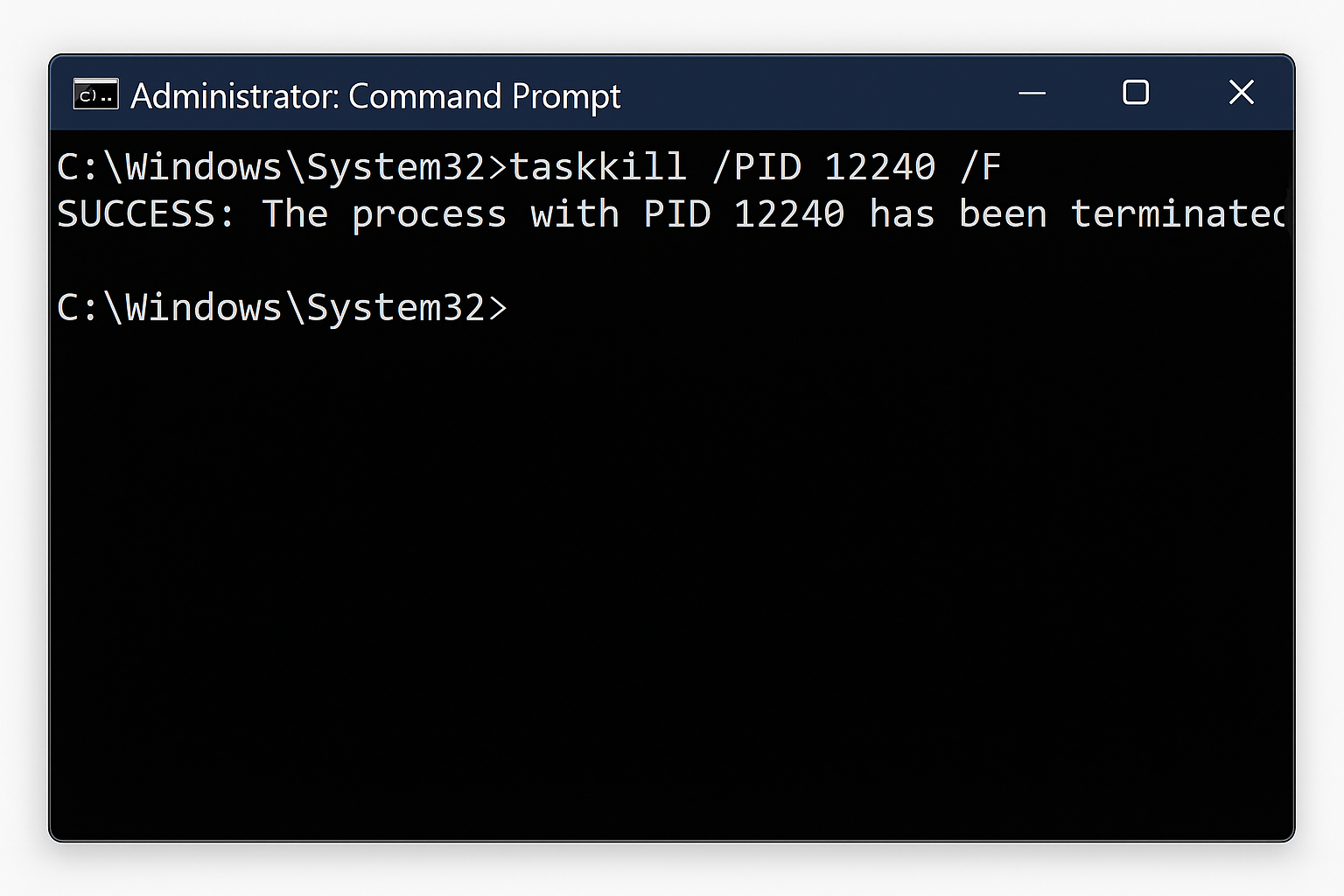Close the Command Prompt window

click(1241, 93)
